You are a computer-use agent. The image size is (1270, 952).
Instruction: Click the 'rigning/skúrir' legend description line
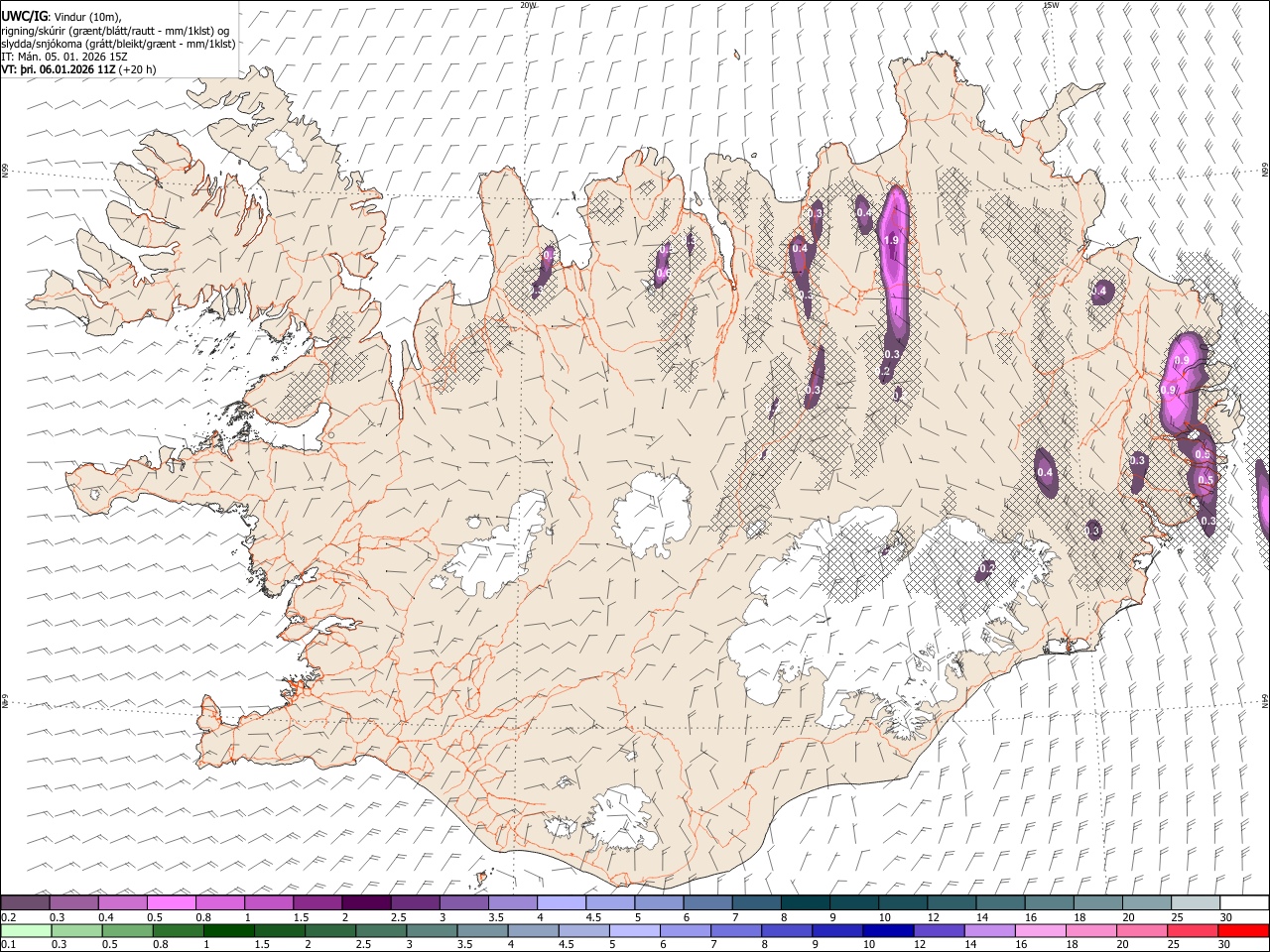115,30
